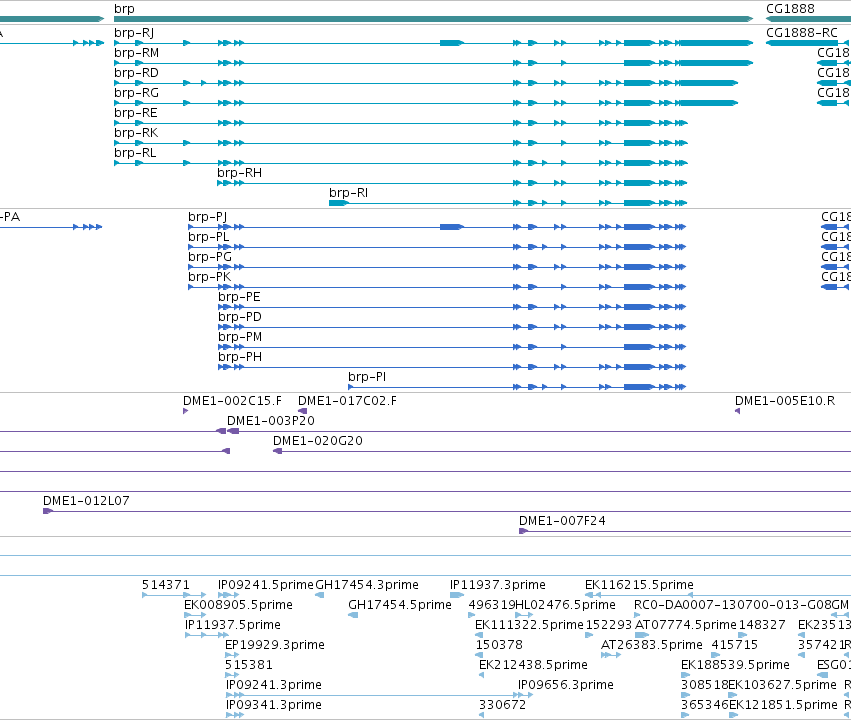Open BAC end label DME1-017C02.F
Screen dimensions: 851x720
pos(347,401)
